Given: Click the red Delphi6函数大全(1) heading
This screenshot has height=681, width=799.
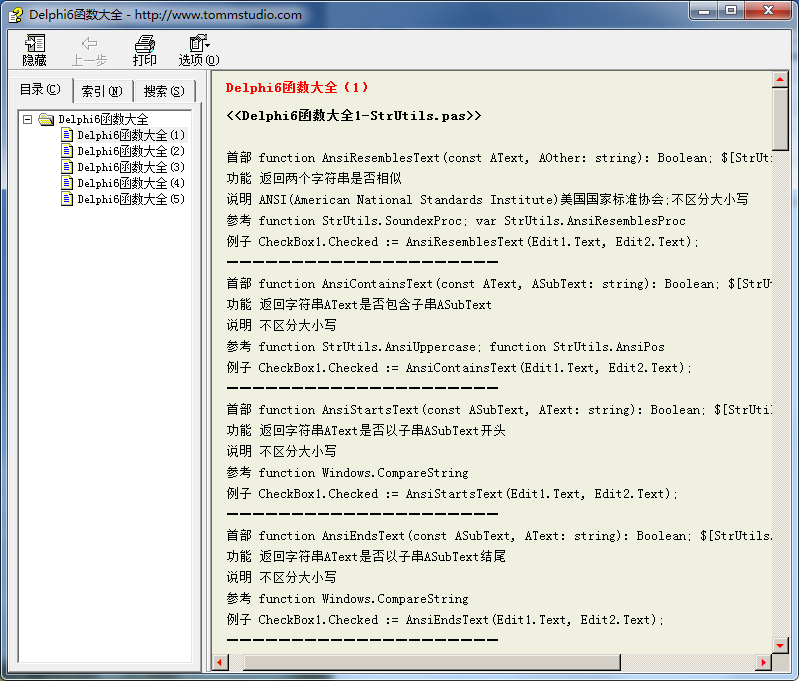Looking at the screenshot, I should coord(297,88).
